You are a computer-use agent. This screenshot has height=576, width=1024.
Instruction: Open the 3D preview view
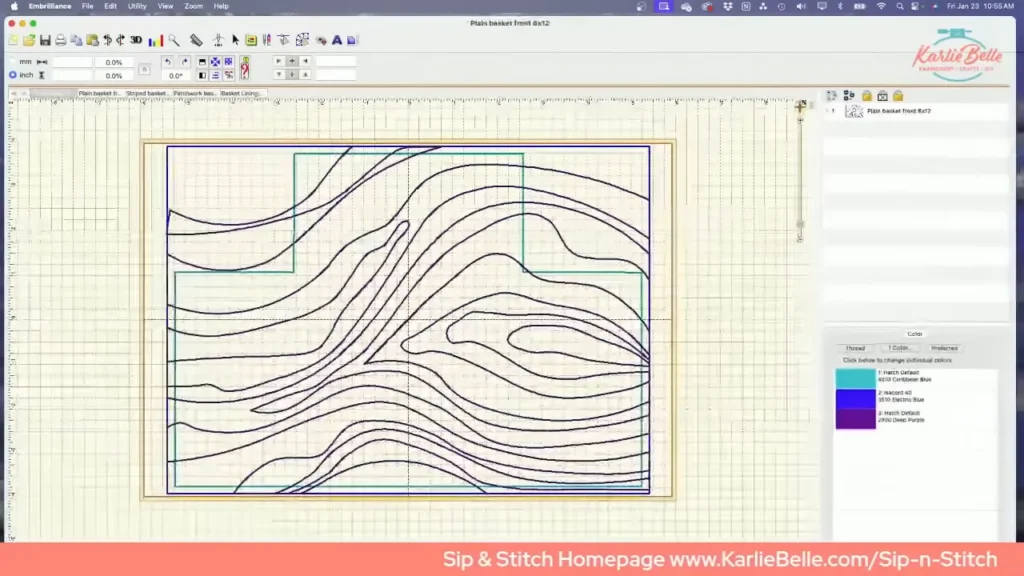137,42
